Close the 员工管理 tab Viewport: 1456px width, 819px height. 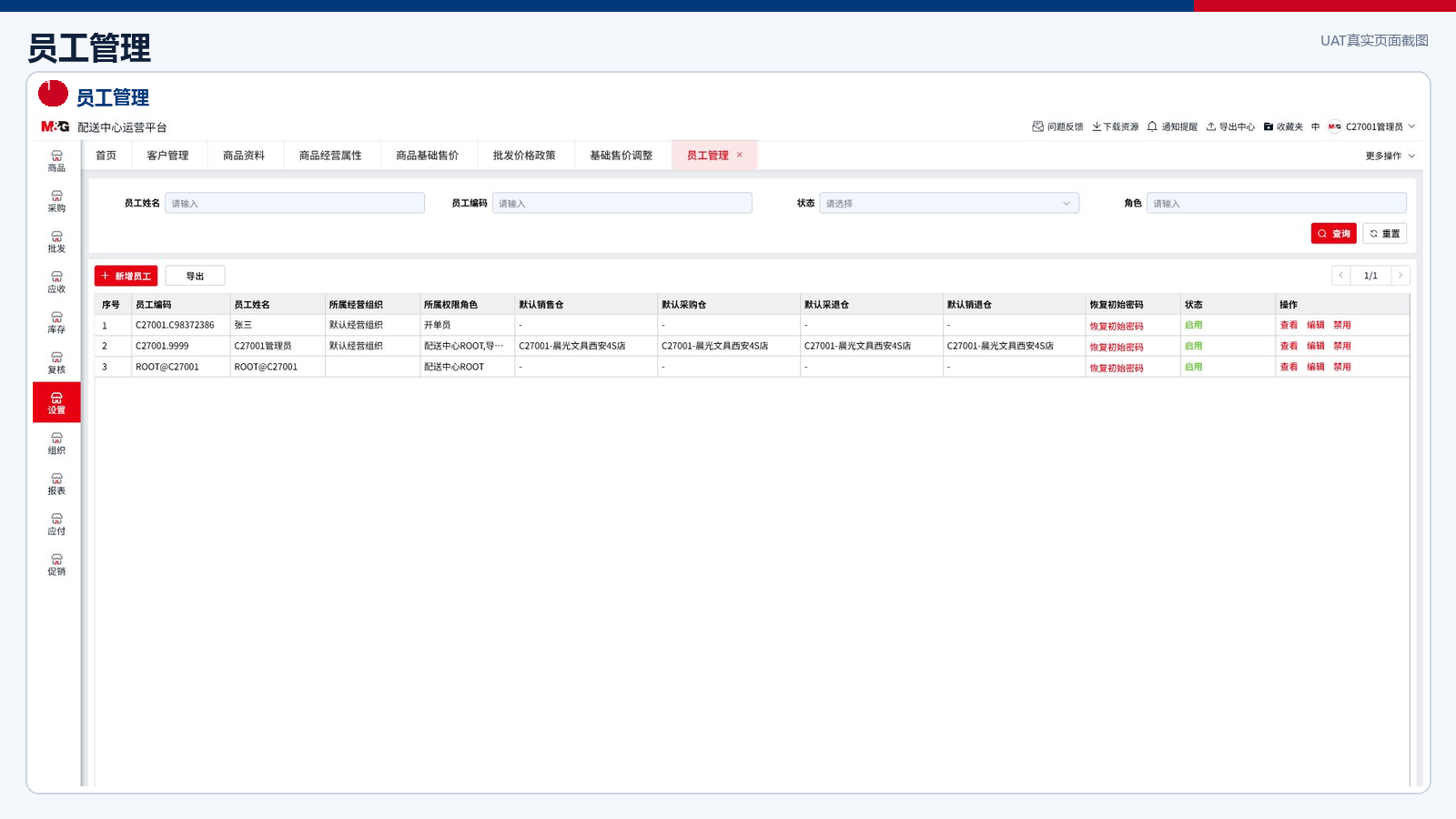(x=740, y=155)
